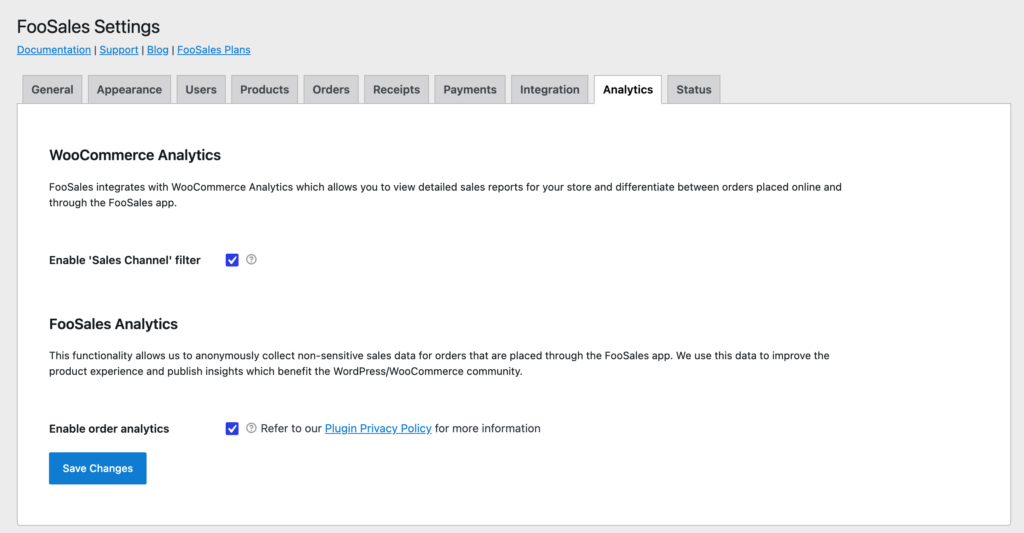Viewport: 1024px width, 533px height.
Task: Click help icon beside Enable order analytics
Action: coord(251,428)
